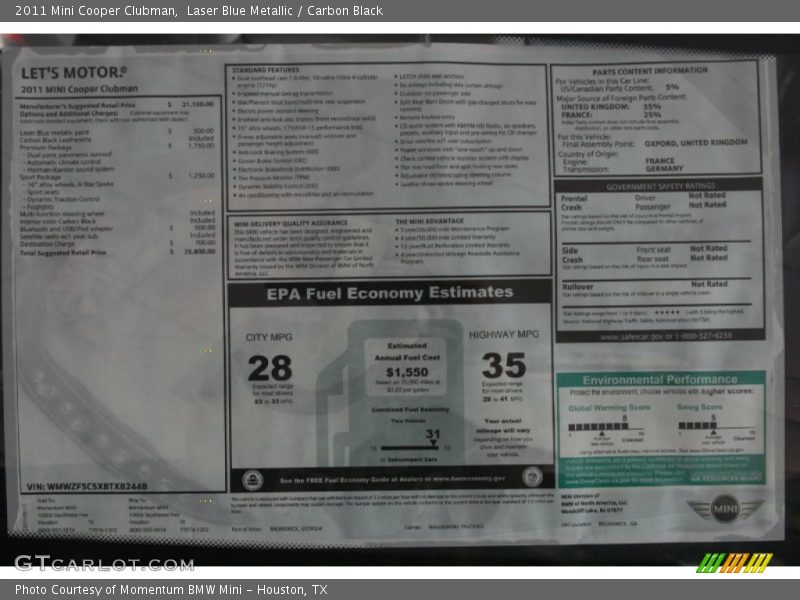Click 'MINI DELIVERY QUALITY ASSURANCE' heading
800x600 pixels.
tap(290, 223)
